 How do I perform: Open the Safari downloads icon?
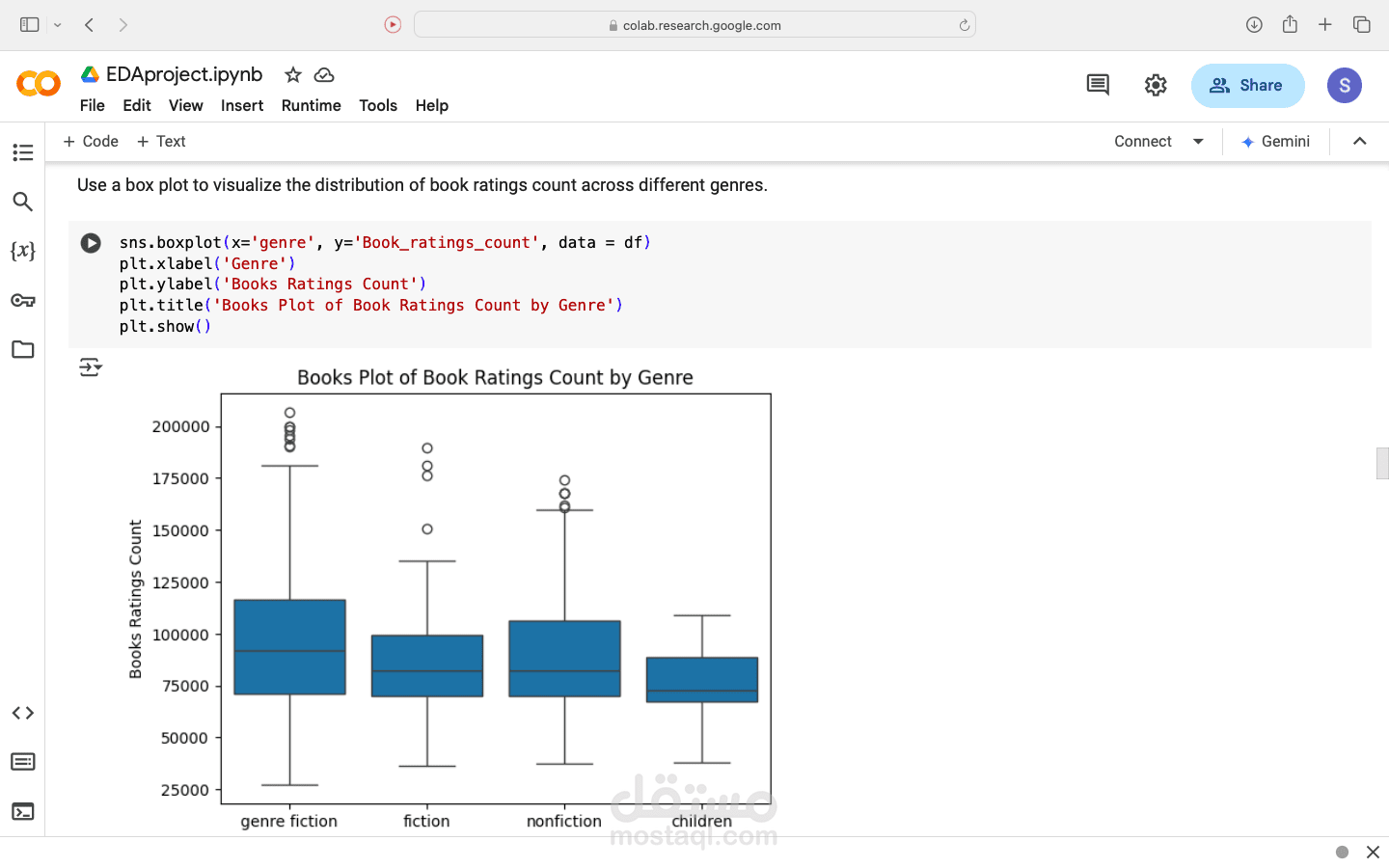pyautogui.click(x=1254, y=25)
